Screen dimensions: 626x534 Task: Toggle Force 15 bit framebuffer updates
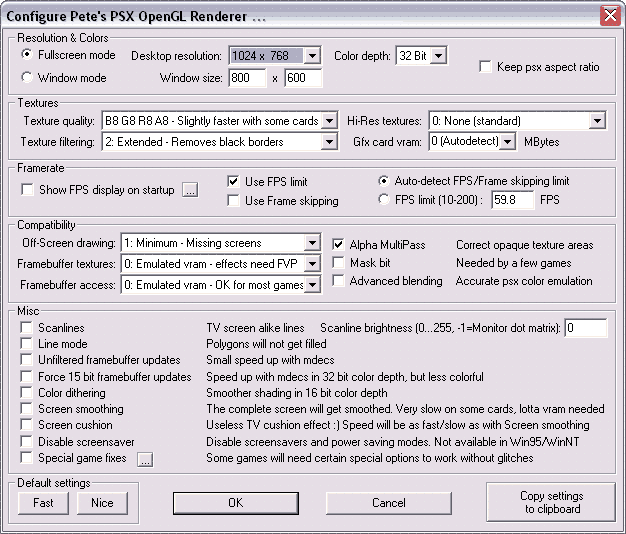pyautogui.click(x=26, y=376)
